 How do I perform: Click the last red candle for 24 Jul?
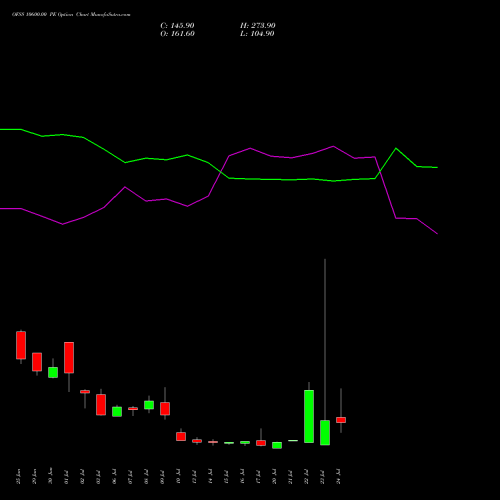click(341, 420)
